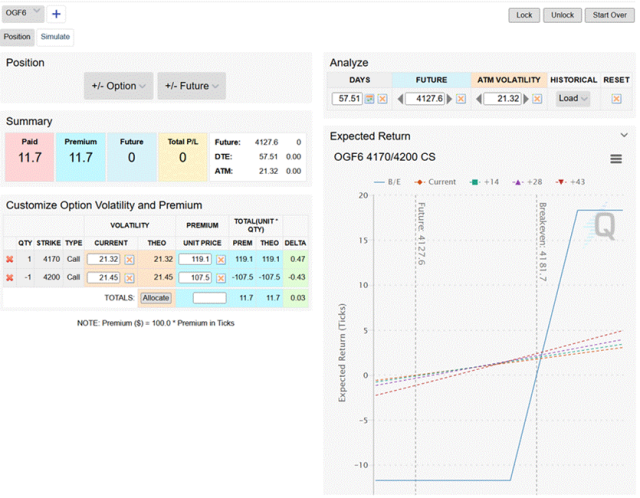Delete the 4200 Call row
Viewport: 640px width, 498px height.
point(10,277)
